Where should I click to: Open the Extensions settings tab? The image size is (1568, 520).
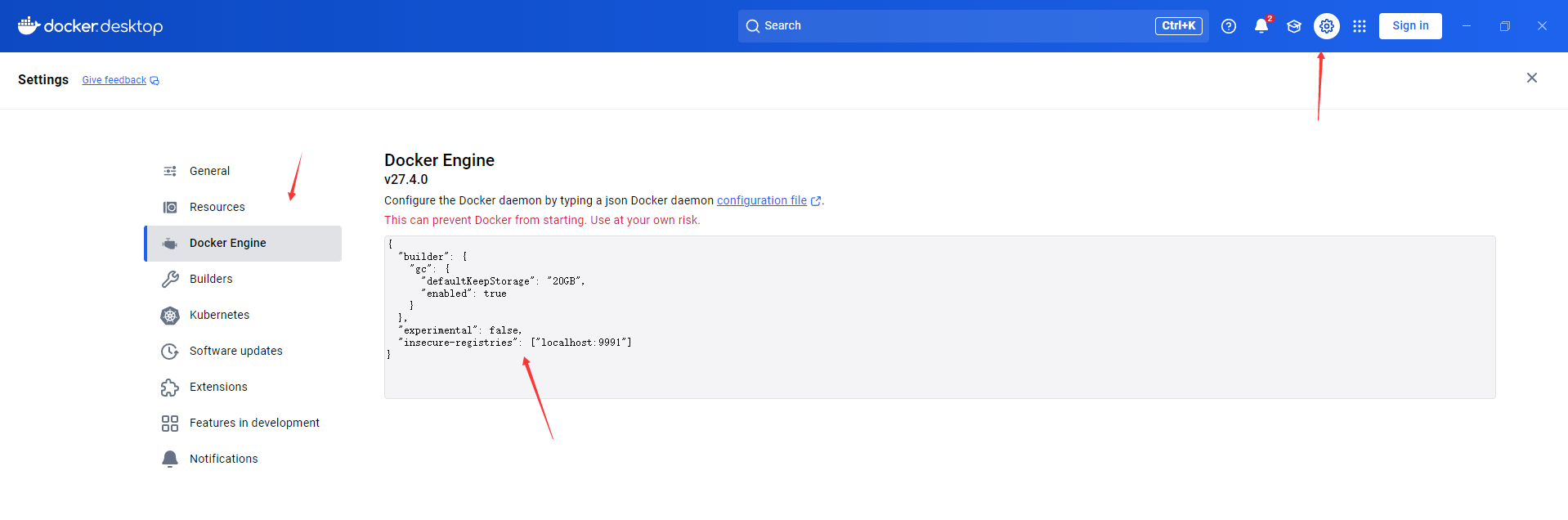243,387
